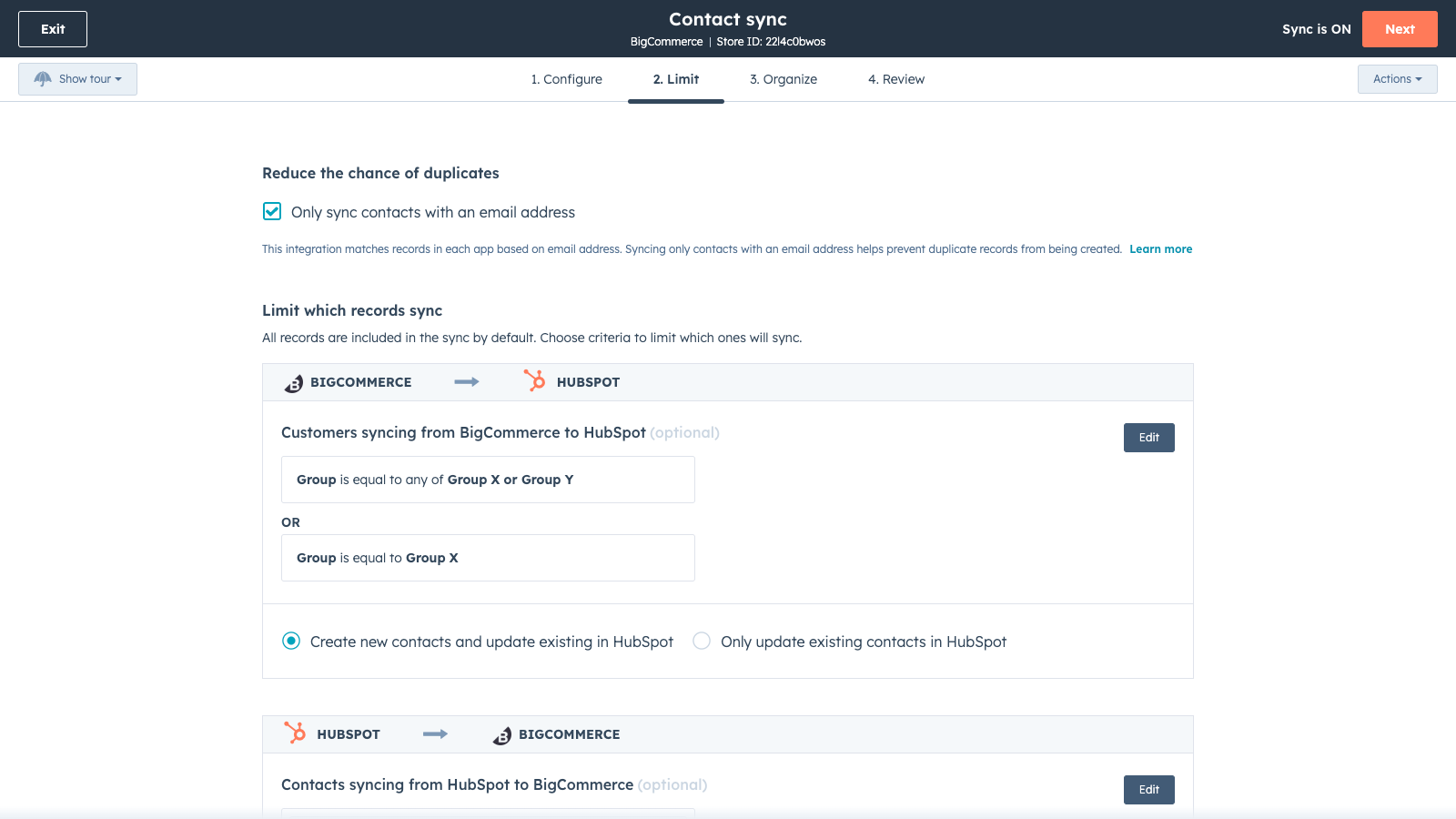Edit the customers syncing from BigCommerce filter
1456x819 pixels.
(1148, 438)
